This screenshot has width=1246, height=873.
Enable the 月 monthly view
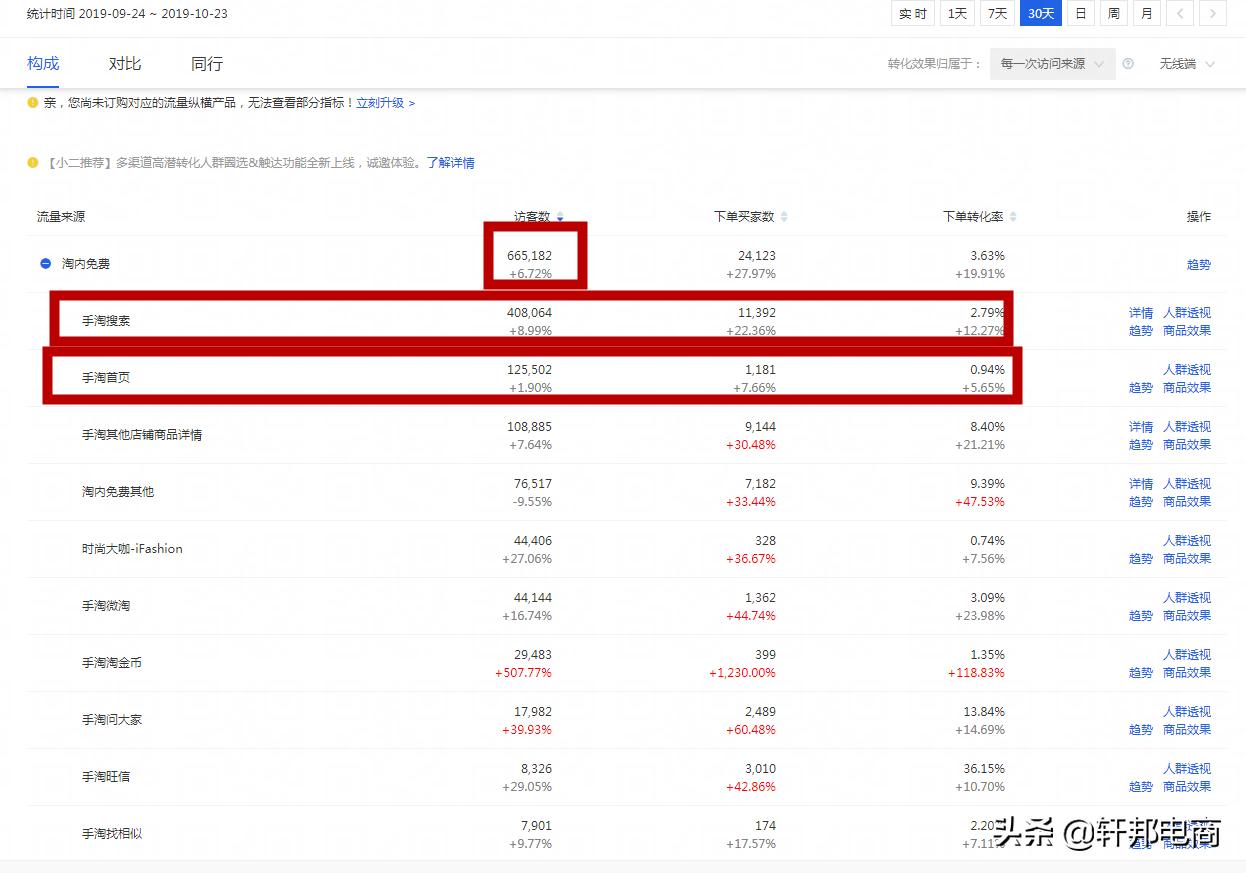click(1146, 13)
